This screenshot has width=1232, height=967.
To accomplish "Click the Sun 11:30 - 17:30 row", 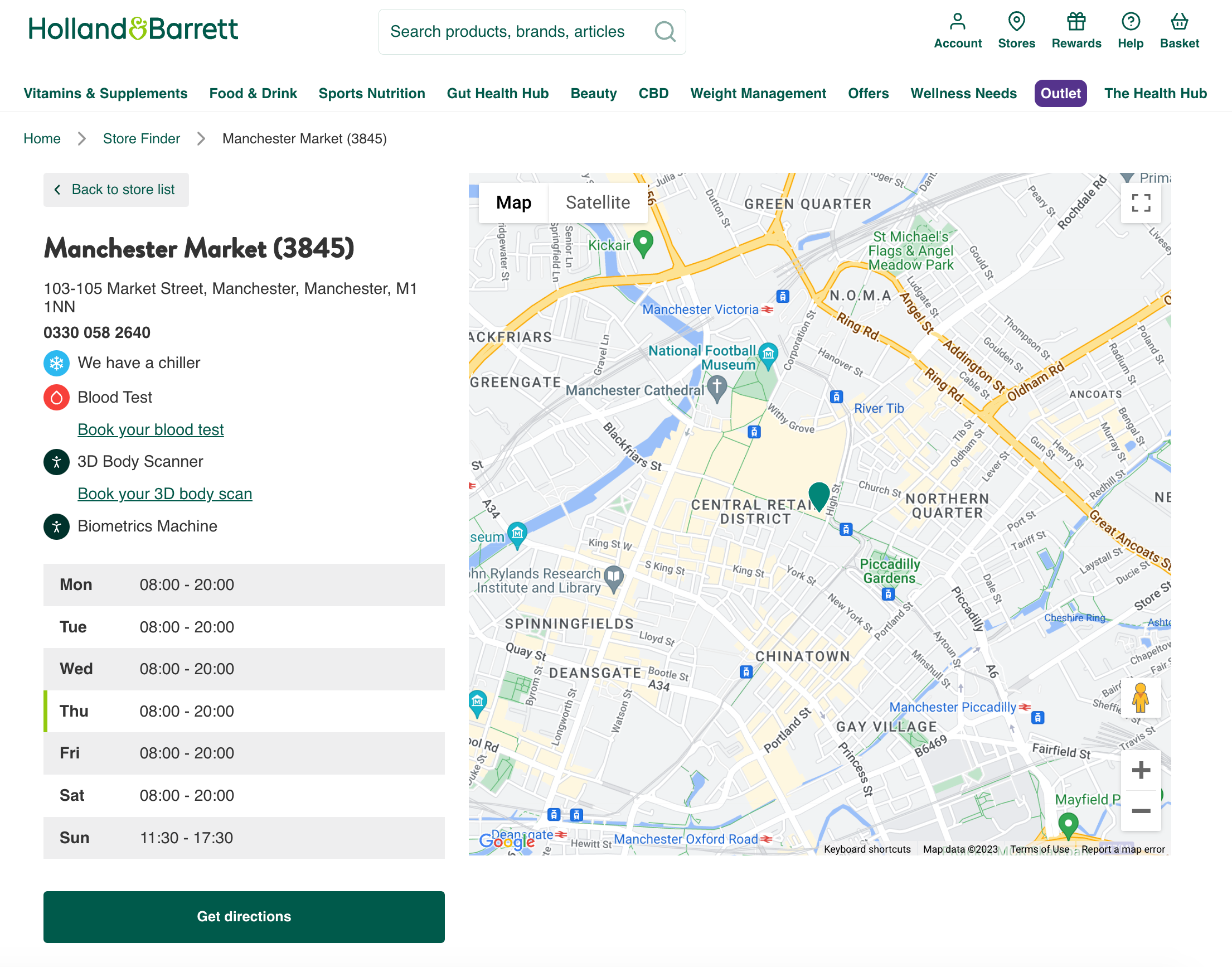I will 244,838.
